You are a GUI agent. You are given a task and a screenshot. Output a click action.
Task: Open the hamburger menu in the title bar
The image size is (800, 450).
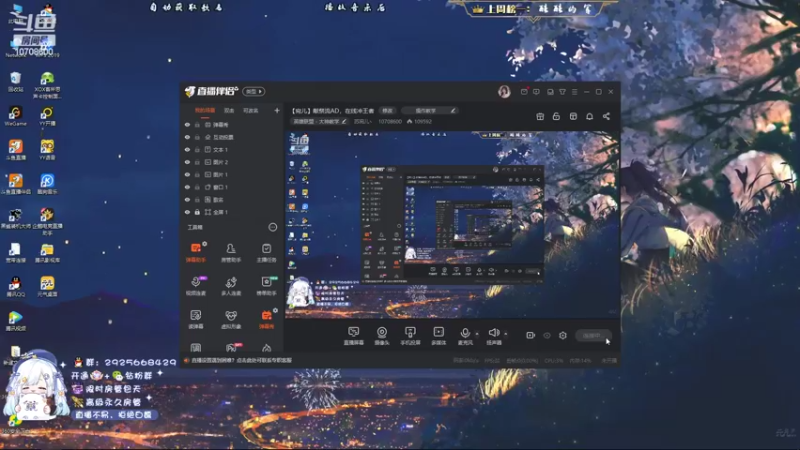[574, 92]
